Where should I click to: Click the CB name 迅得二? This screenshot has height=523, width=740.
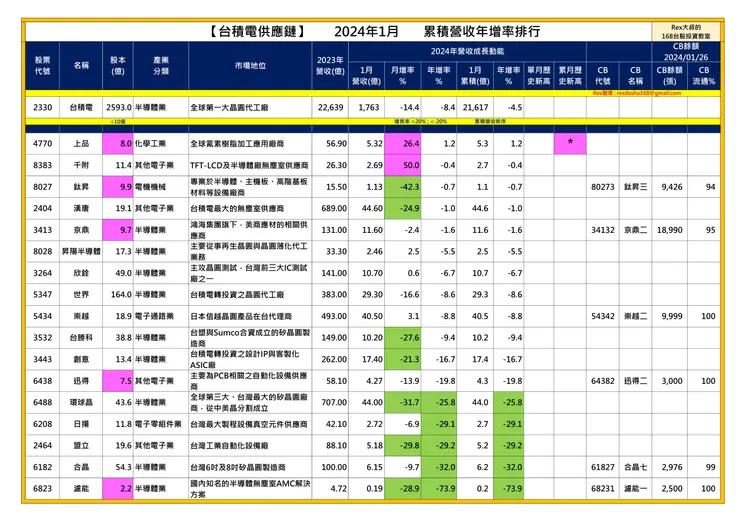pyautogui.click(x=635, y=381)
